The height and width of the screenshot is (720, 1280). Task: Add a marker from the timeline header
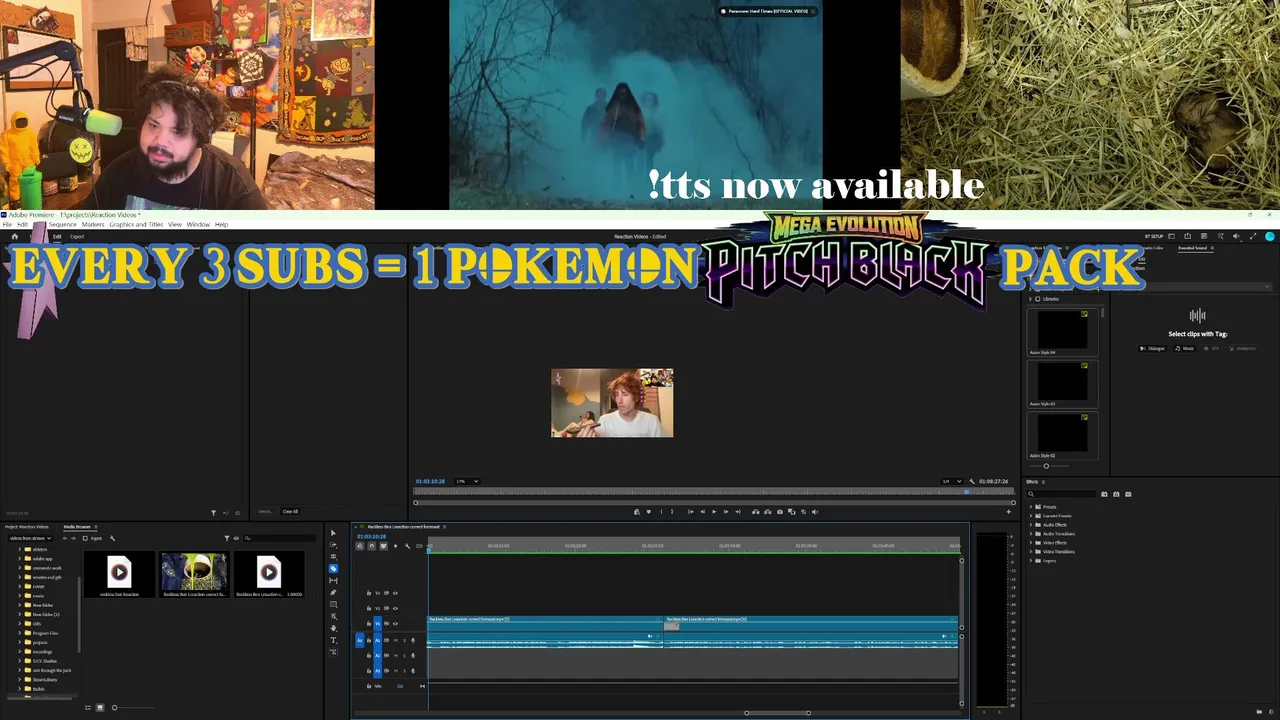395,546
